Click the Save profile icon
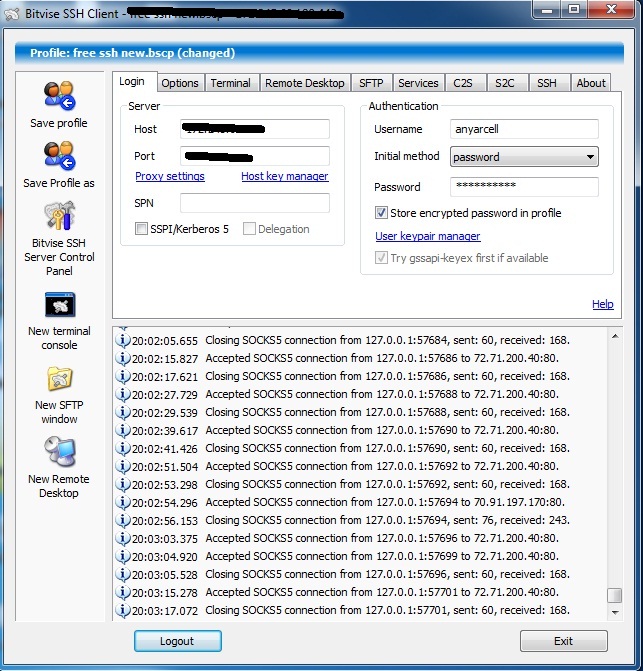The height and width of the screenshot is (671, 643). pos(59,95)
